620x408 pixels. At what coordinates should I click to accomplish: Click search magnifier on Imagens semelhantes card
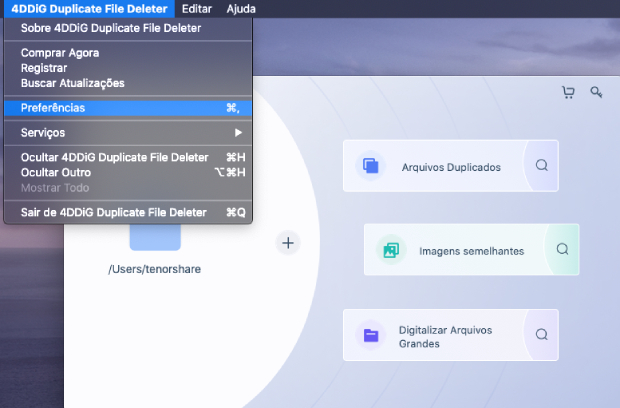click(562, 250)
